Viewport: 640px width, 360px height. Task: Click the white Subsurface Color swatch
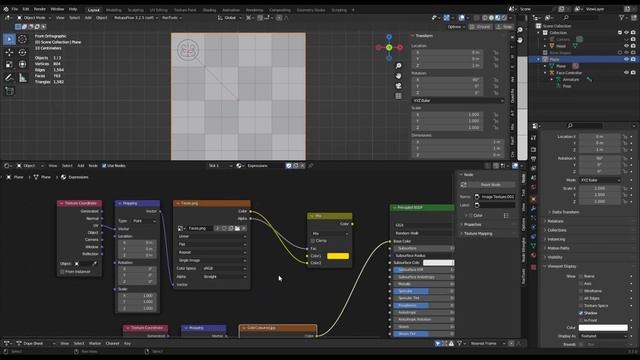[x=438, y=263]
